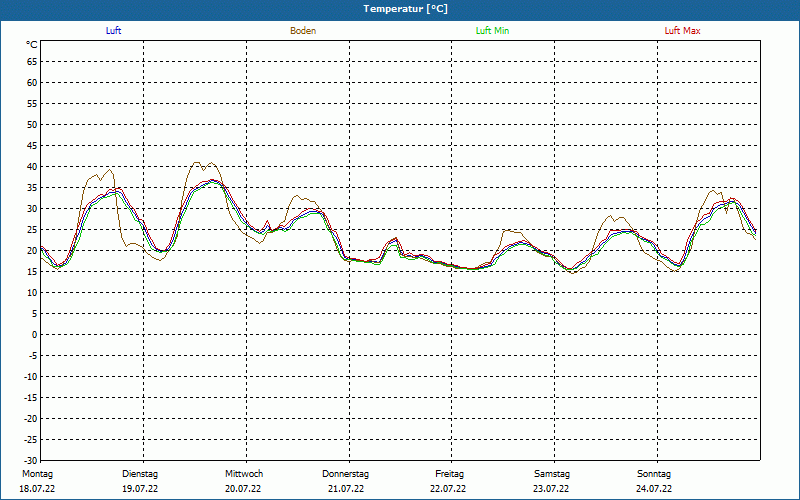Click the y-axis value '-30'

tap(31, 460)
